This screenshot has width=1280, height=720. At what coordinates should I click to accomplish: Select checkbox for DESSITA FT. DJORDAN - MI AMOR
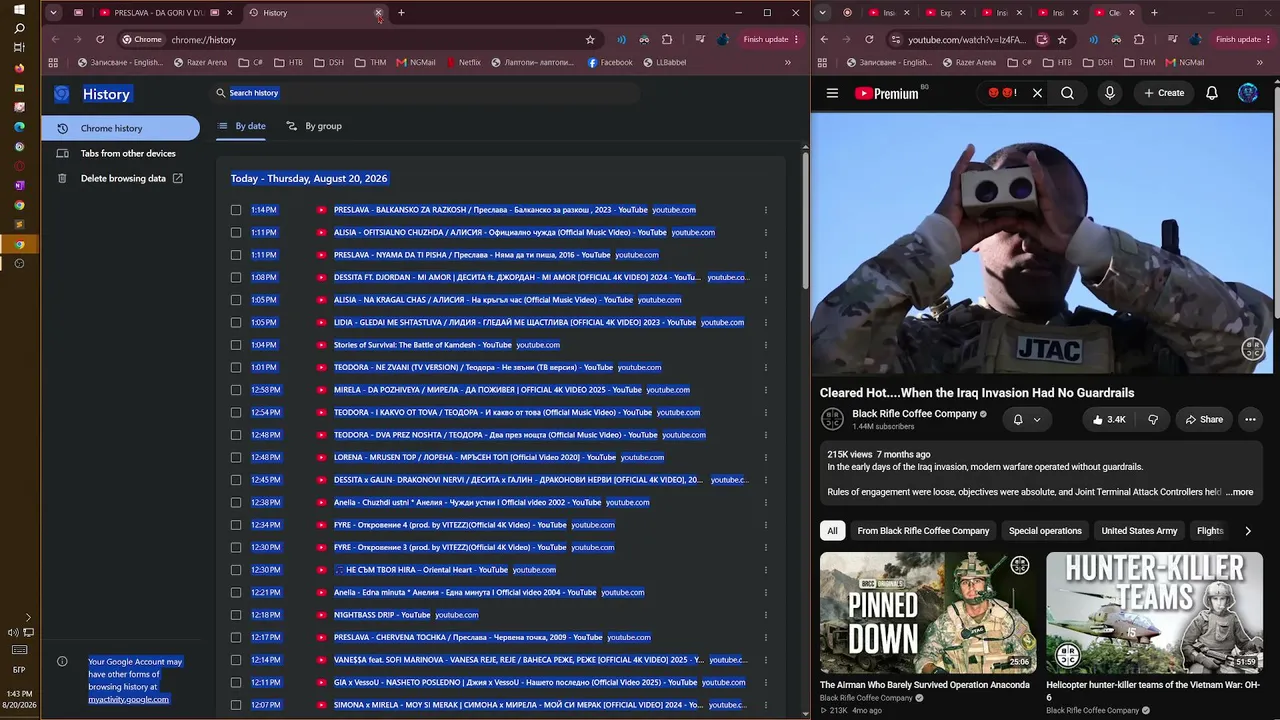click(x=236, y=278)
